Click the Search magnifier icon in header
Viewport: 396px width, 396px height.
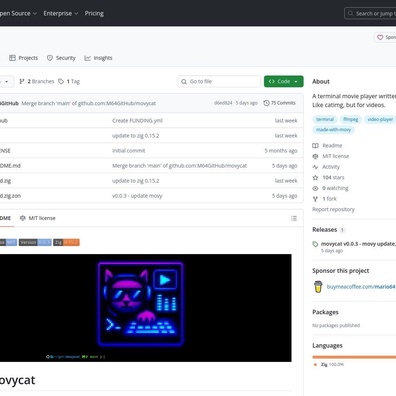(x=350, y=13)
